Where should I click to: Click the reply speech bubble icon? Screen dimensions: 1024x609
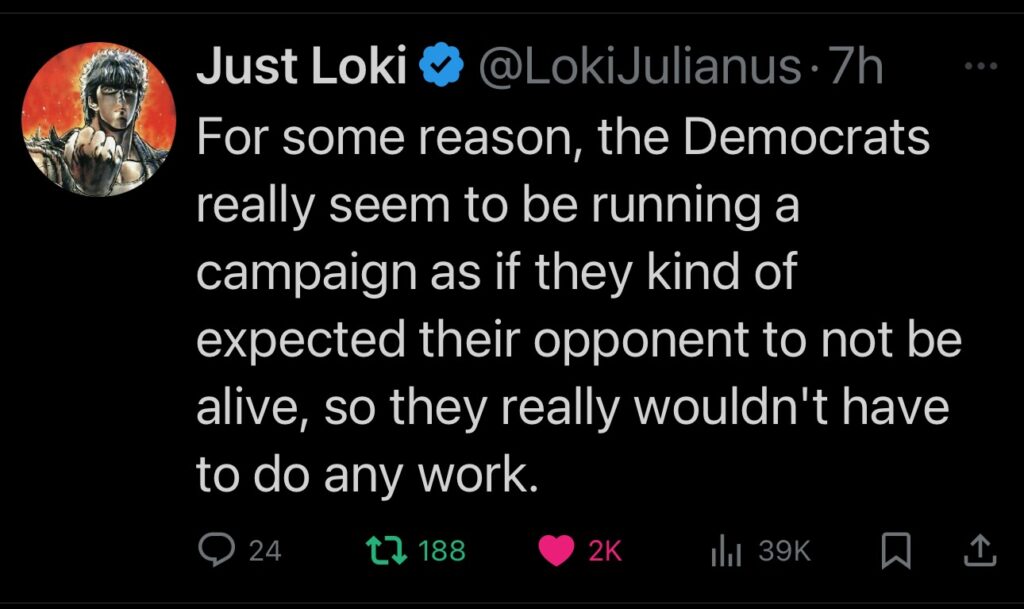[x=213, y=549]
